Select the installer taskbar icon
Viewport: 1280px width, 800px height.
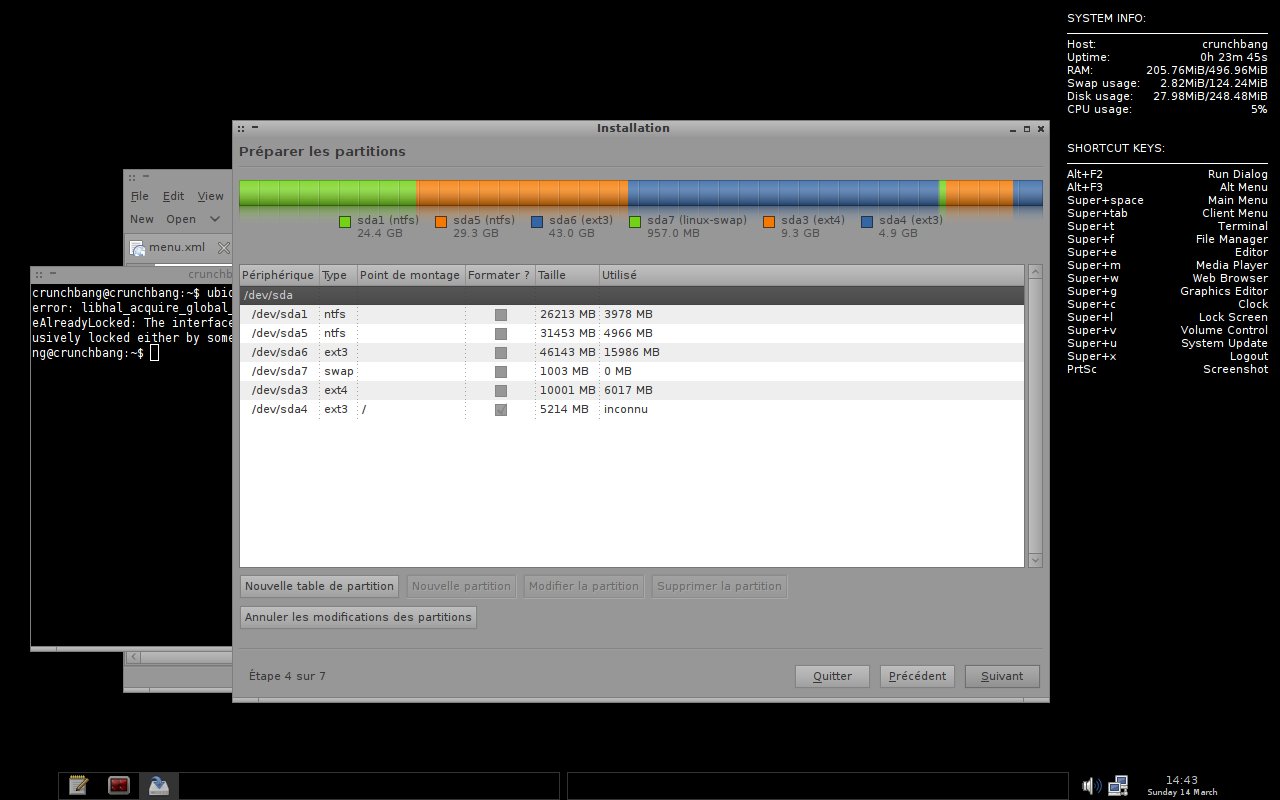(x=158, y=785)
